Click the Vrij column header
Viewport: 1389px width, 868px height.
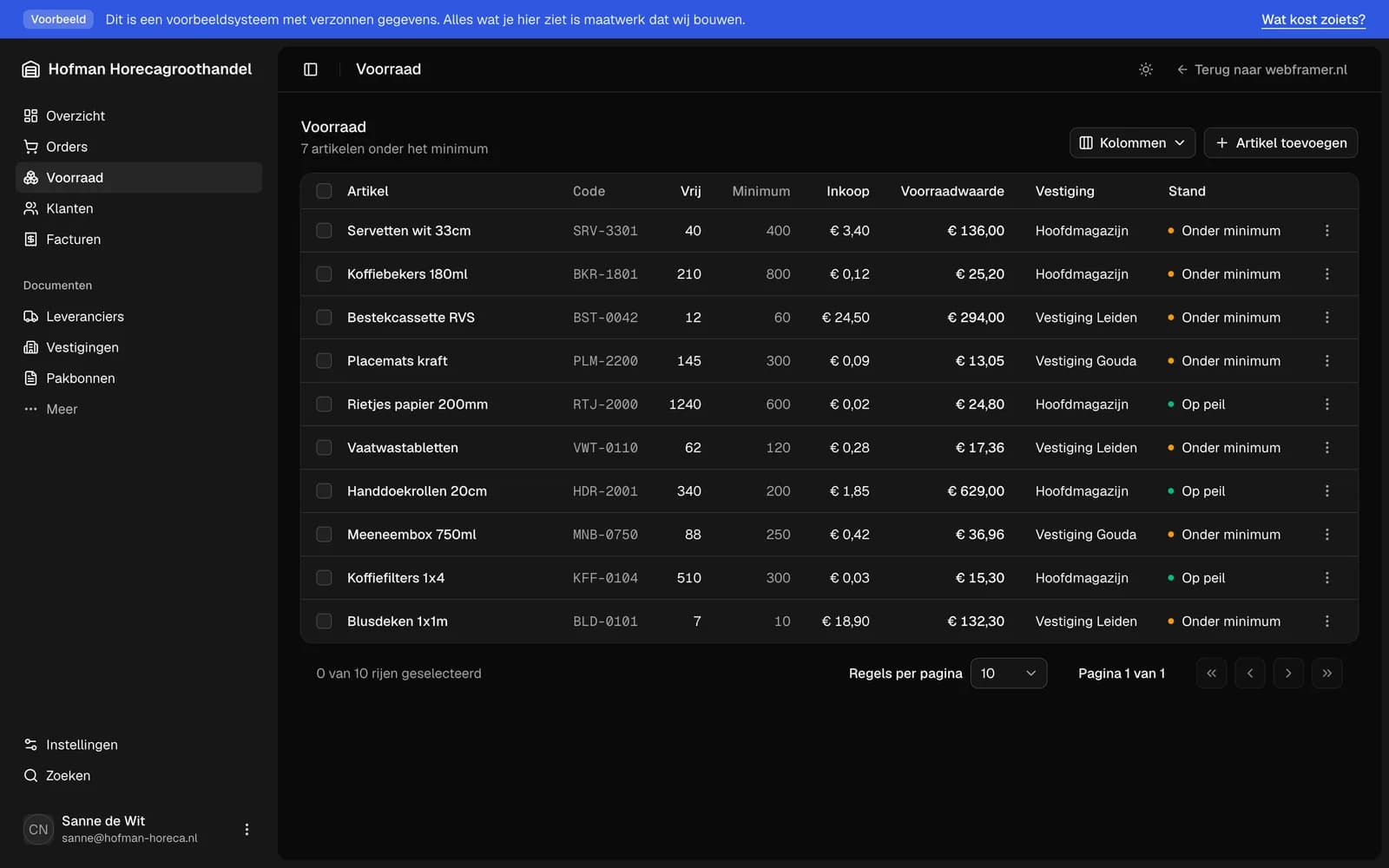(x=691, y=191)
